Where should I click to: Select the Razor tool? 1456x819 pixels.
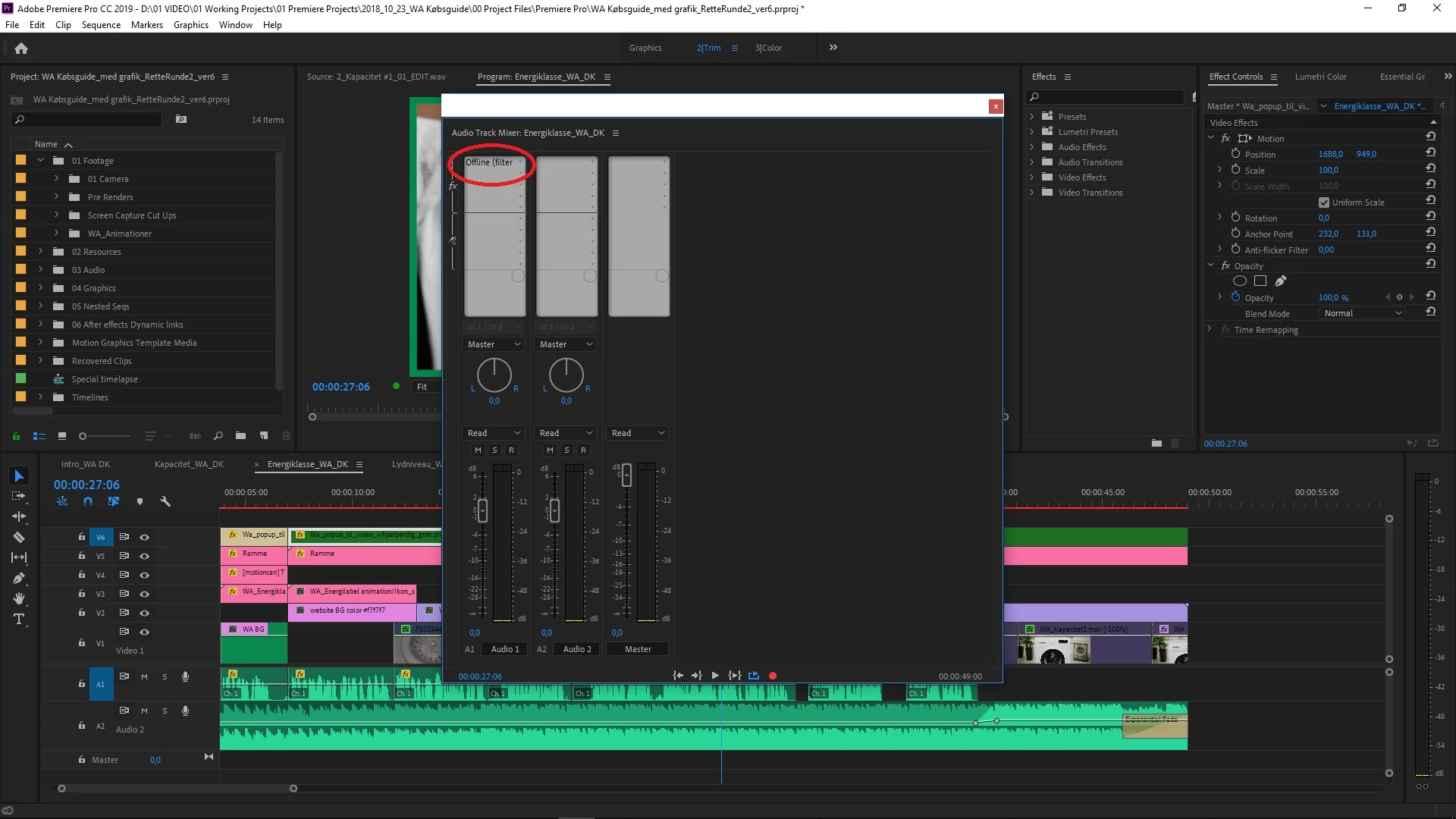pos(19,537)
